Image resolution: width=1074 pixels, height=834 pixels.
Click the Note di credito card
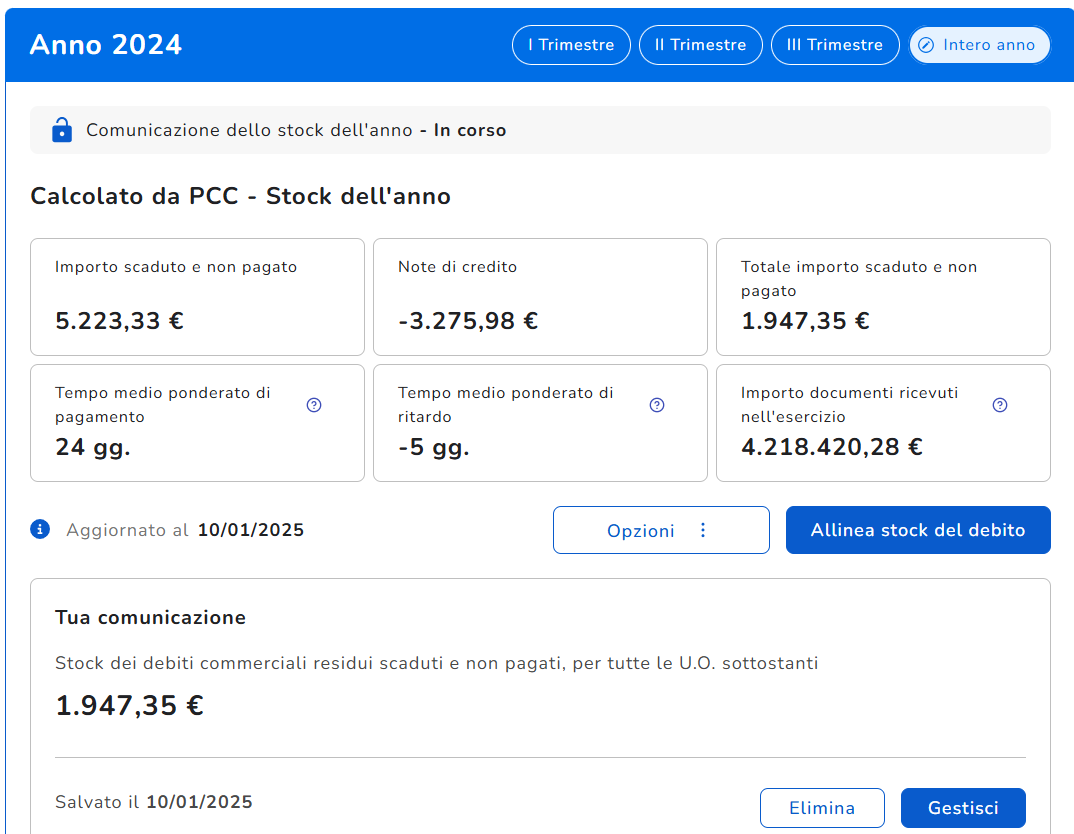(x=540, y=297)
